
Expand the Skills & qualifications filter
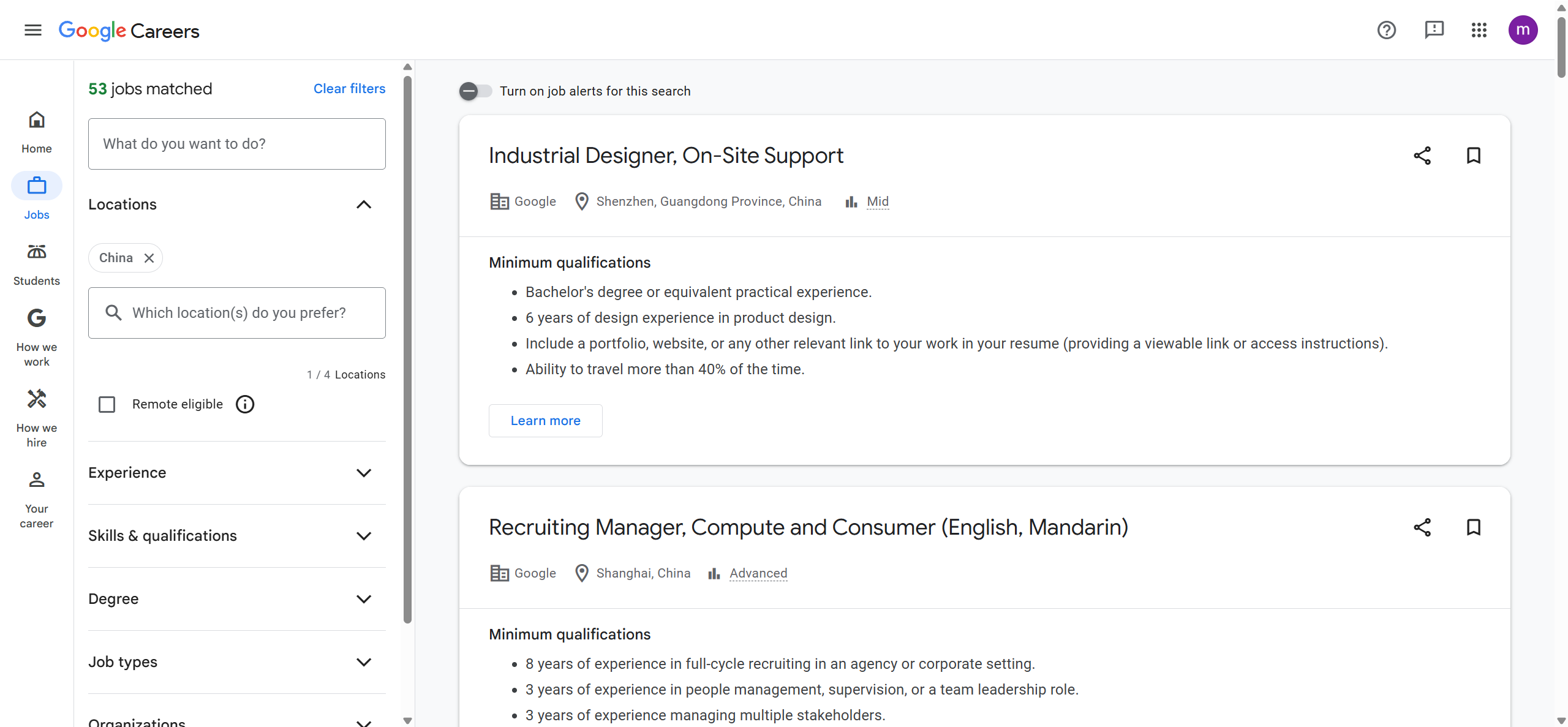(x=364, y=536)
